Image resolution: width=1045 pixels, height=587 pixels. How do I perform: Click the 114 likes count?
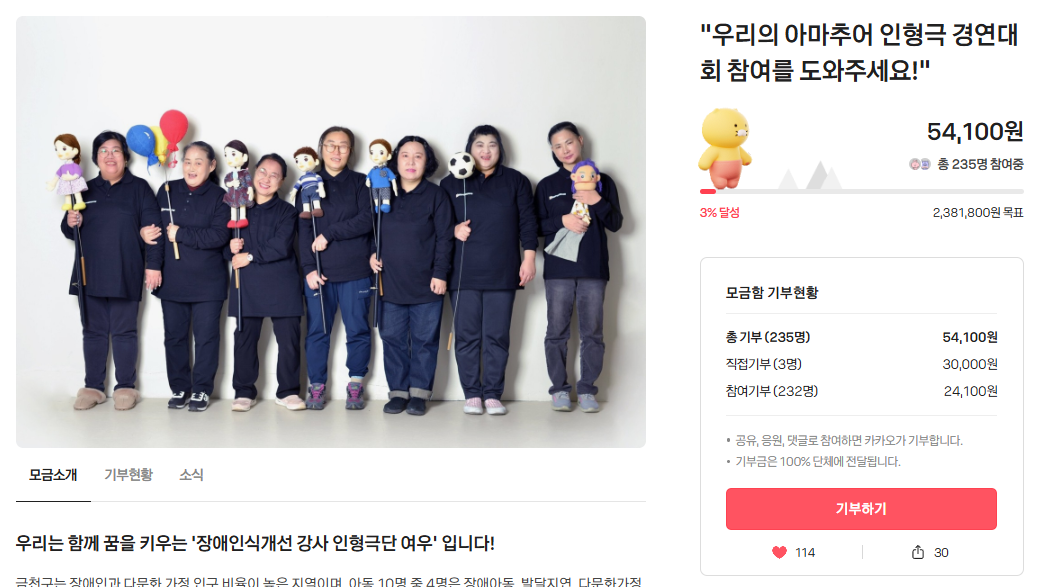805,552
